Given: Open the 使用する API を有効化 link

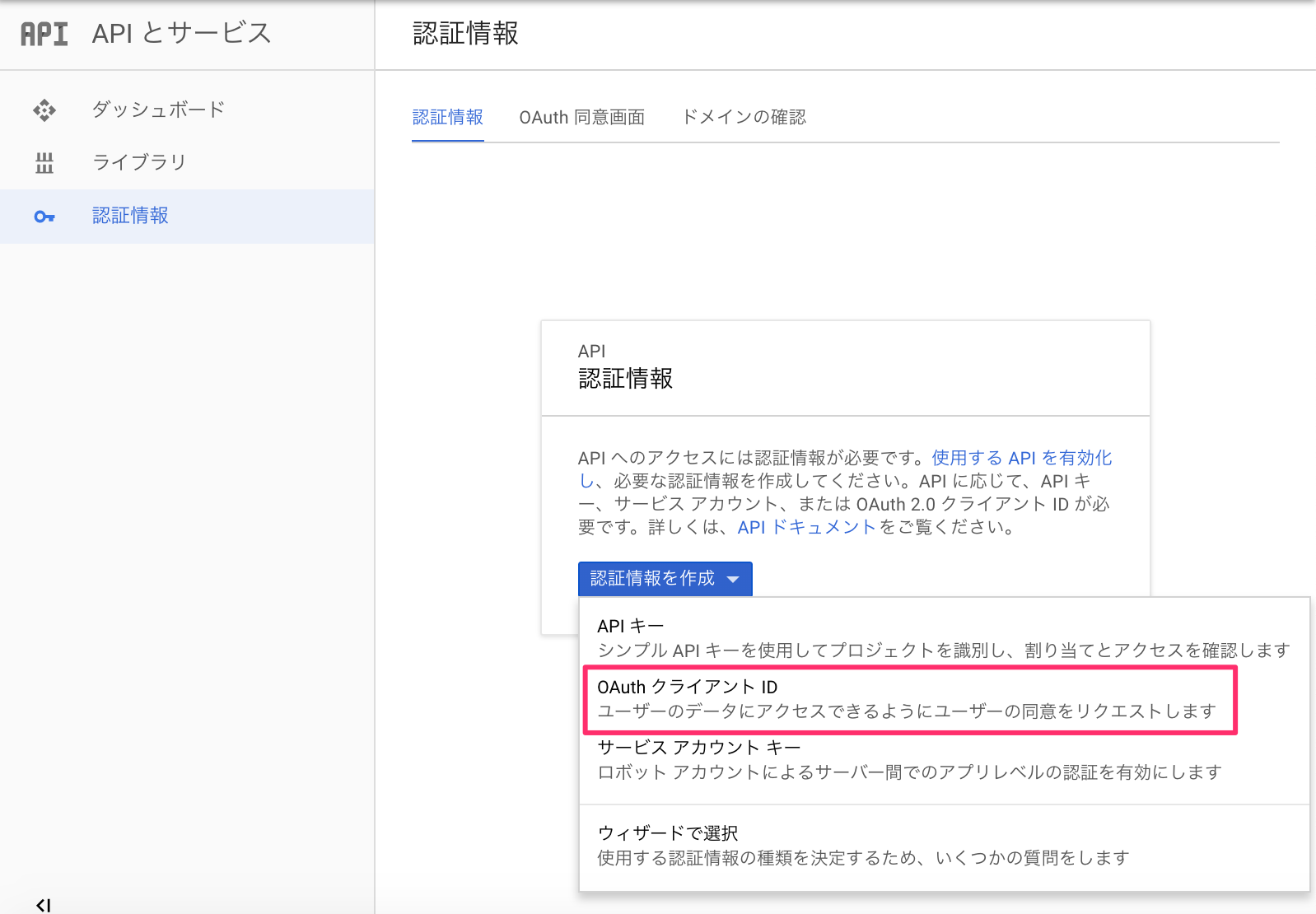Looking at the screenshot, I should pos(1021,458).
